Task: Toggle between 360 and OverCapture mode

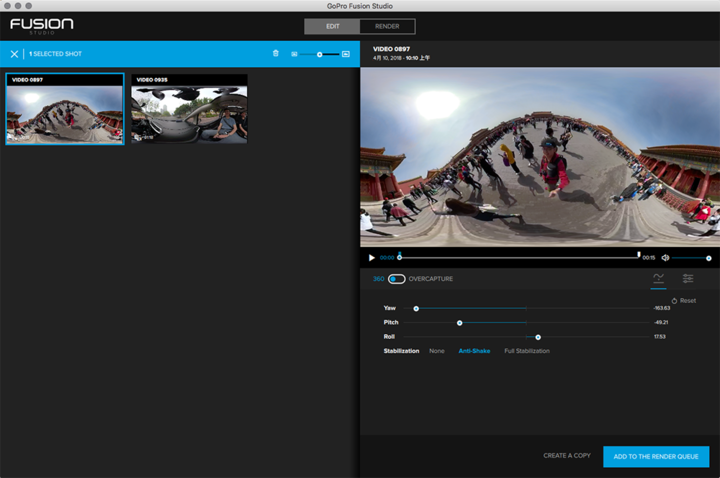Action: click(396, 279)
